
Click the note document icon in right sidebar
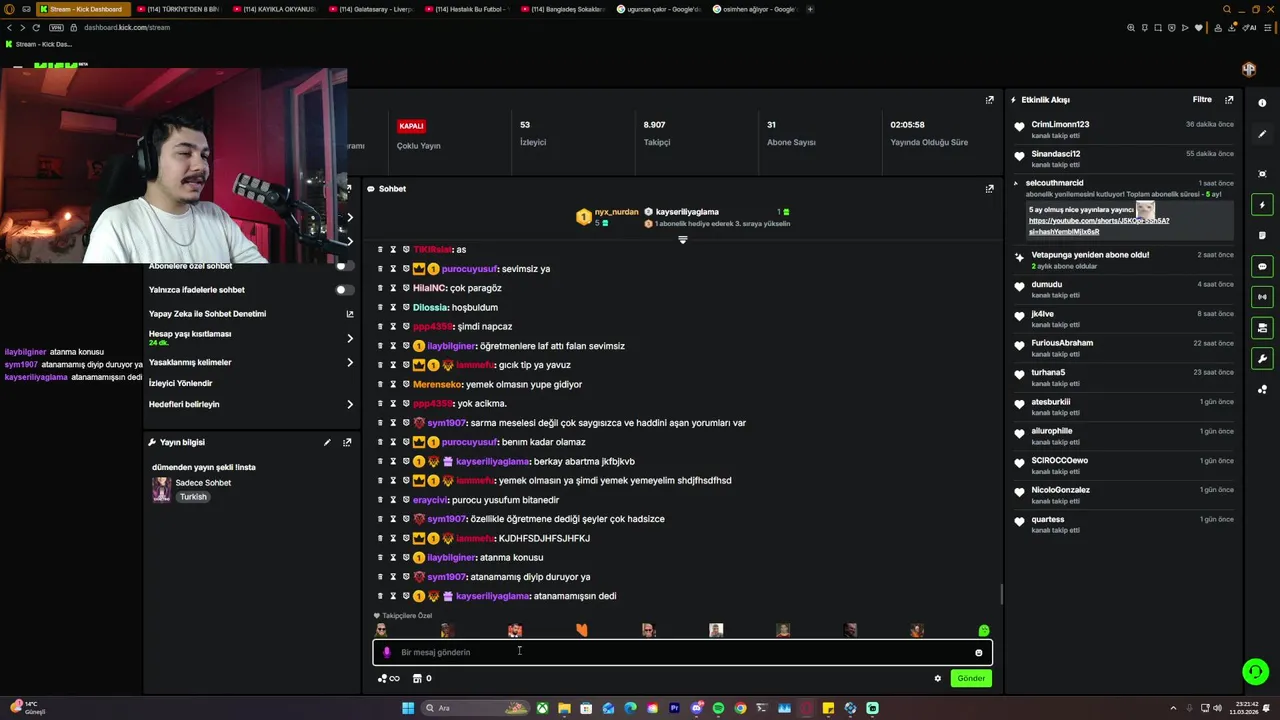point(1262,236)
